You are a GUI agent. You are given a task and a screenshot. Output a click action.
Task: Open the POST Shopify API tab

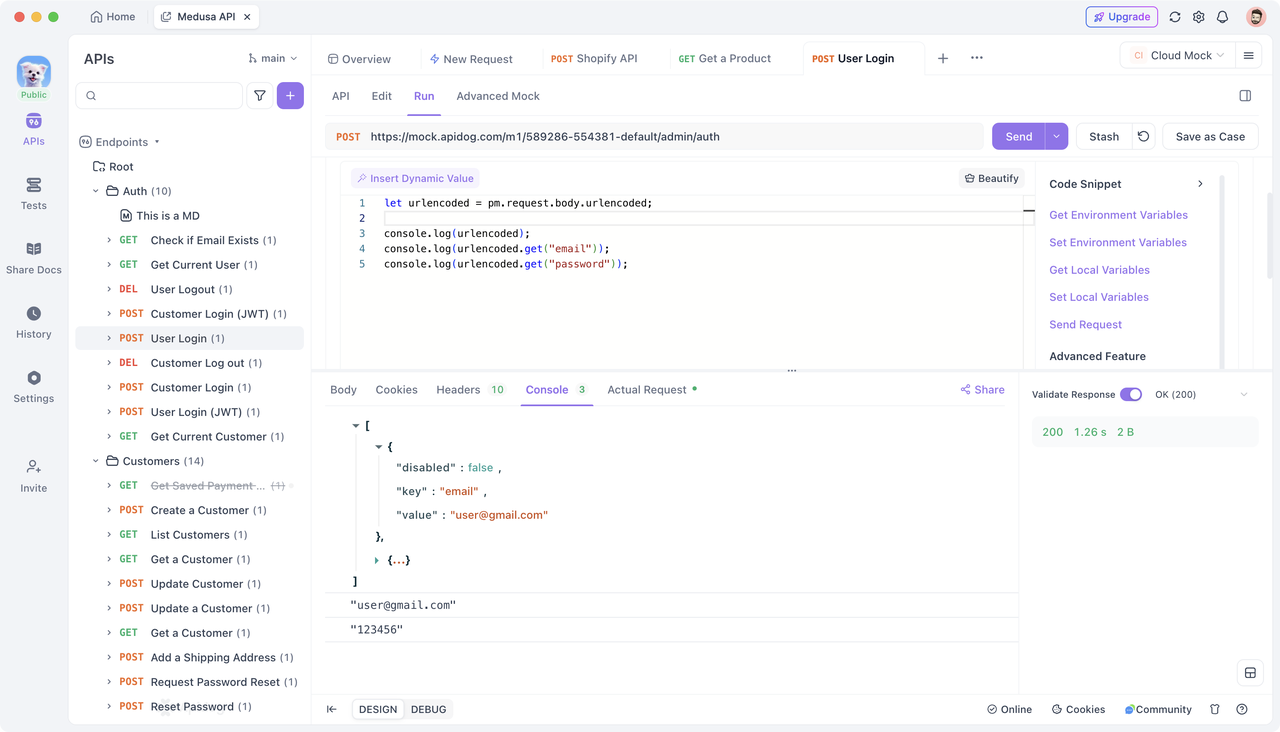(x=594, y=58)
